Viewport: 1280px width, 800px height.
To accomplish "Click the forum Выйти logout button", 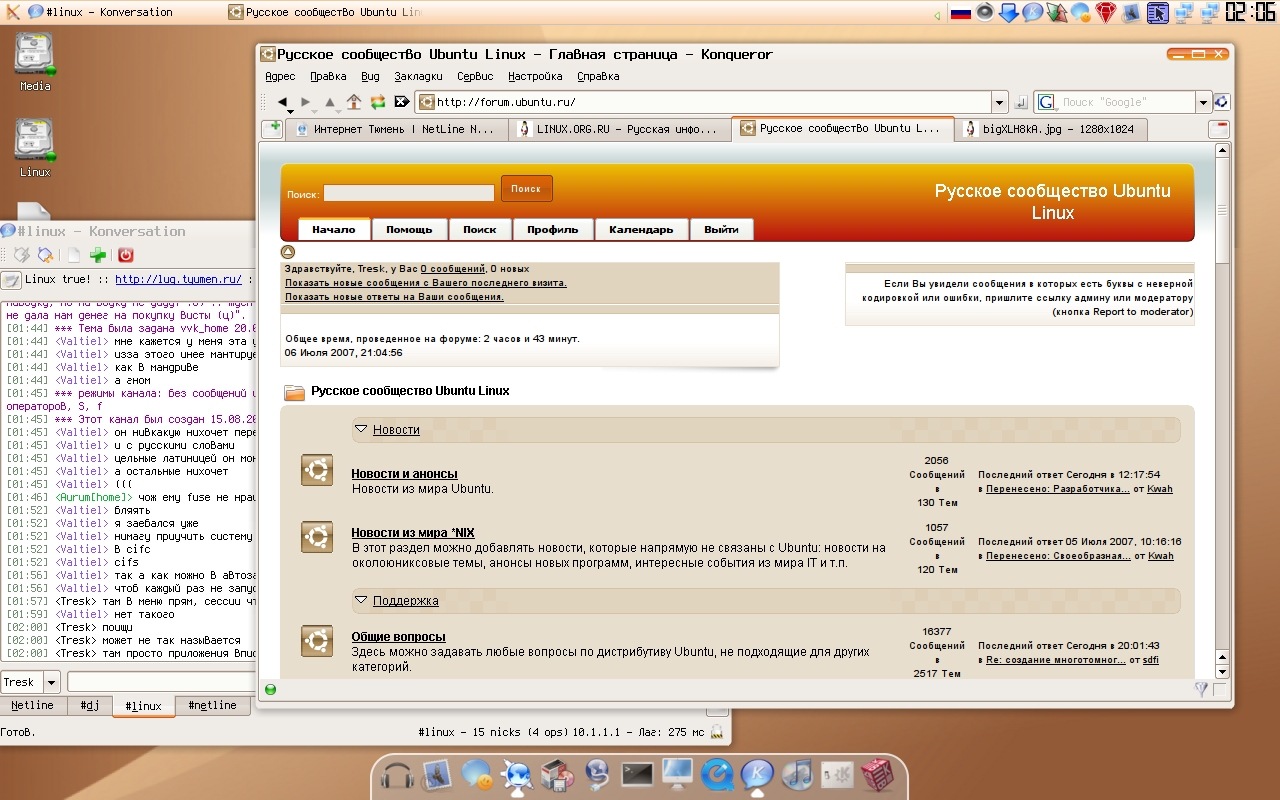I will pyautogui.click(x=721, y=229).
